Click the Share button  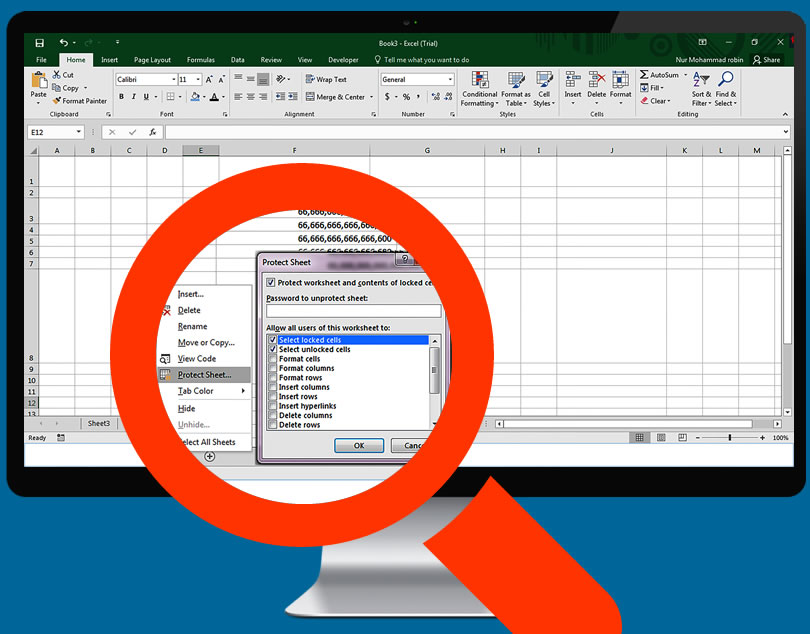[x=766, y=60]
